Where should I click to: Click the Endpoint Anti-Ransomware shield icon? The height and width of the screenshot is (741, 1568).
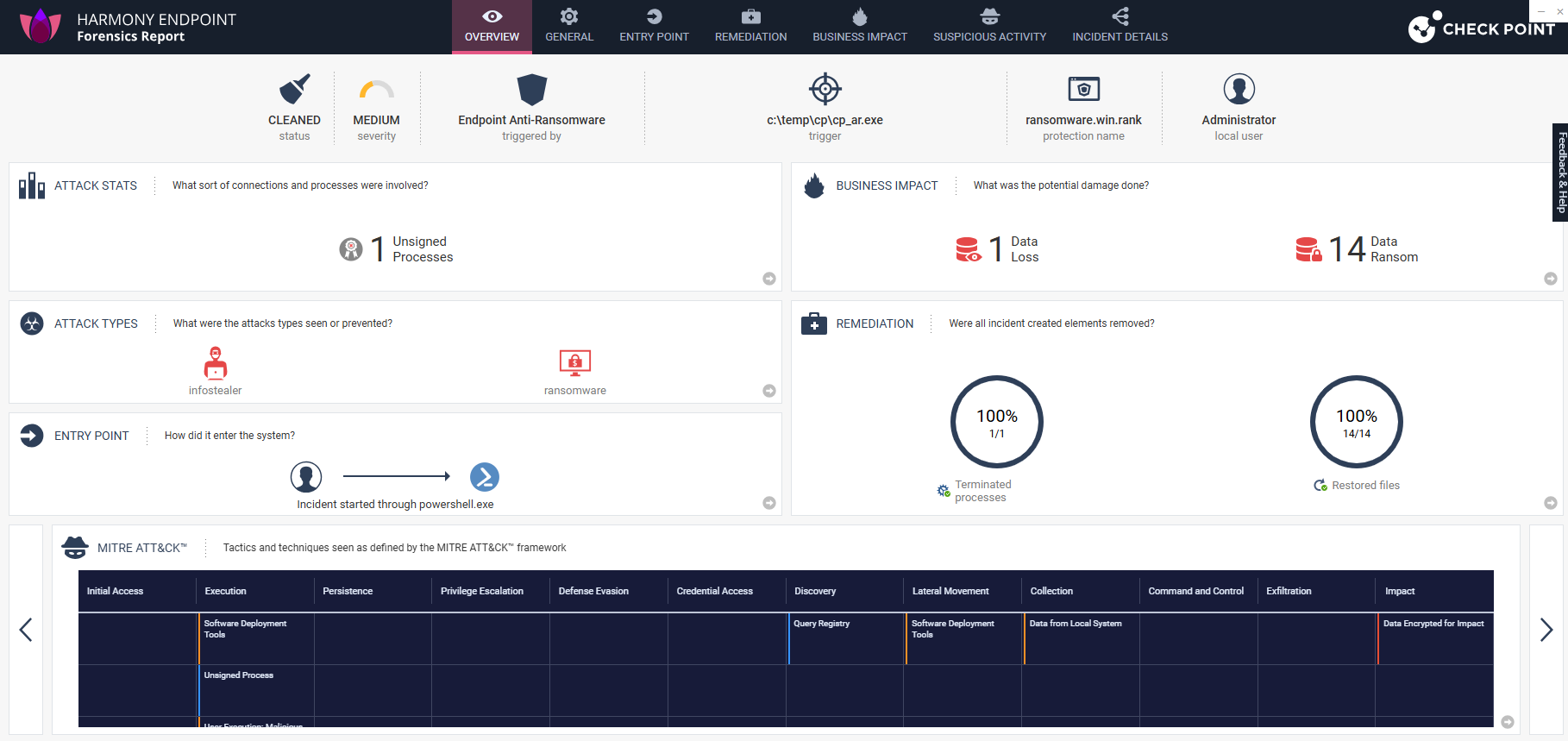[x=531, y=89]
